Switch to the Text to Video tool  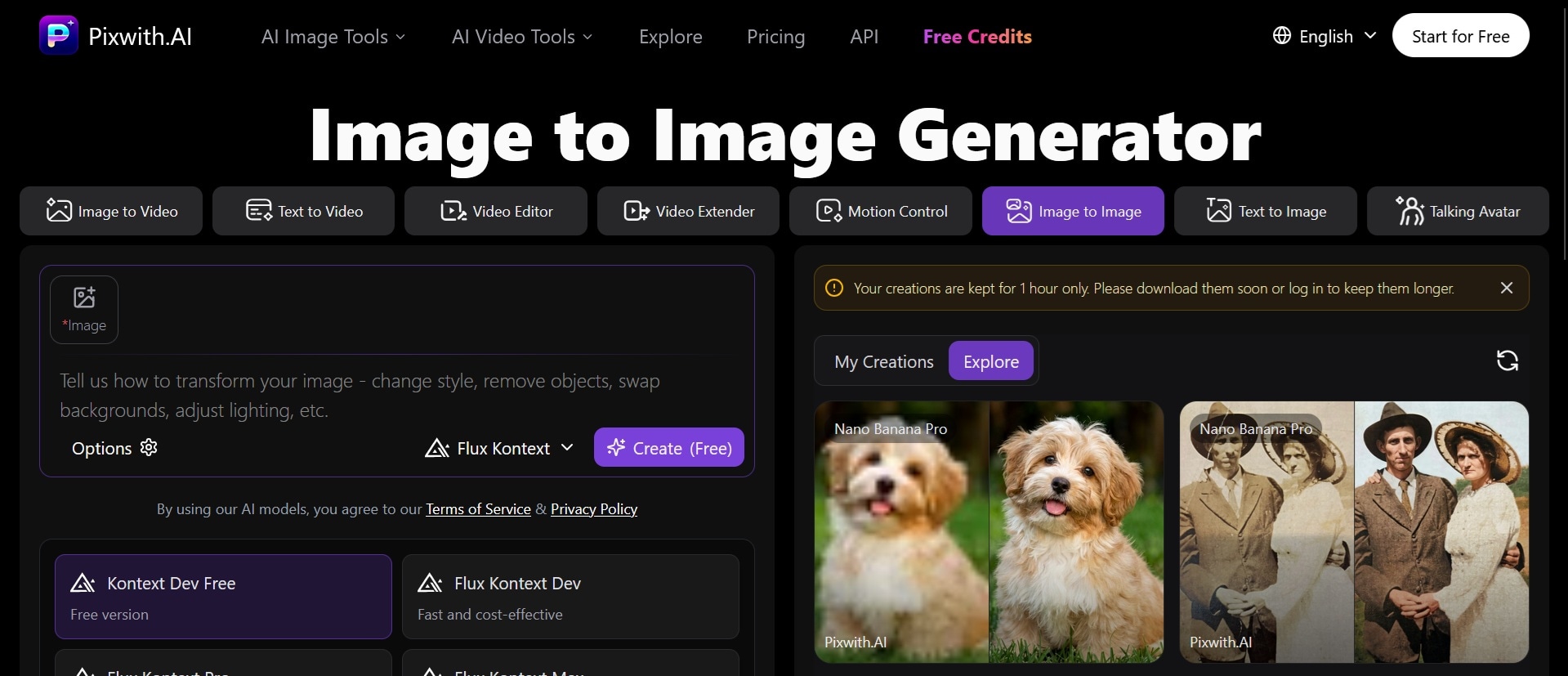tap(303, 211)
